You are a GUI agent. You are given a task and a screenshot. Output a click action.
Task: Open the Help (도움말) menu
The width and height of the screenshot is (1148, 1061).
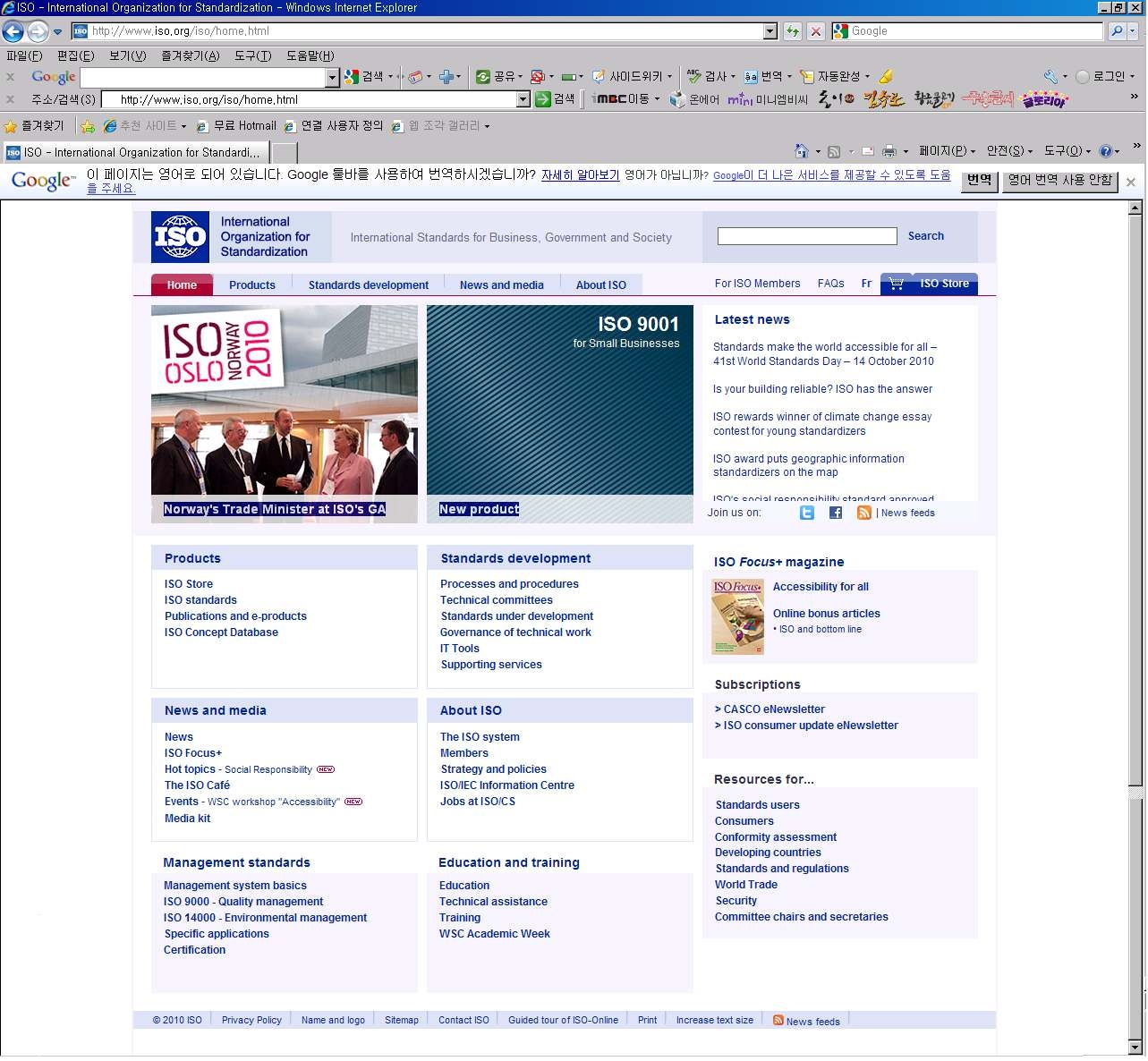[x=310, y=55]
